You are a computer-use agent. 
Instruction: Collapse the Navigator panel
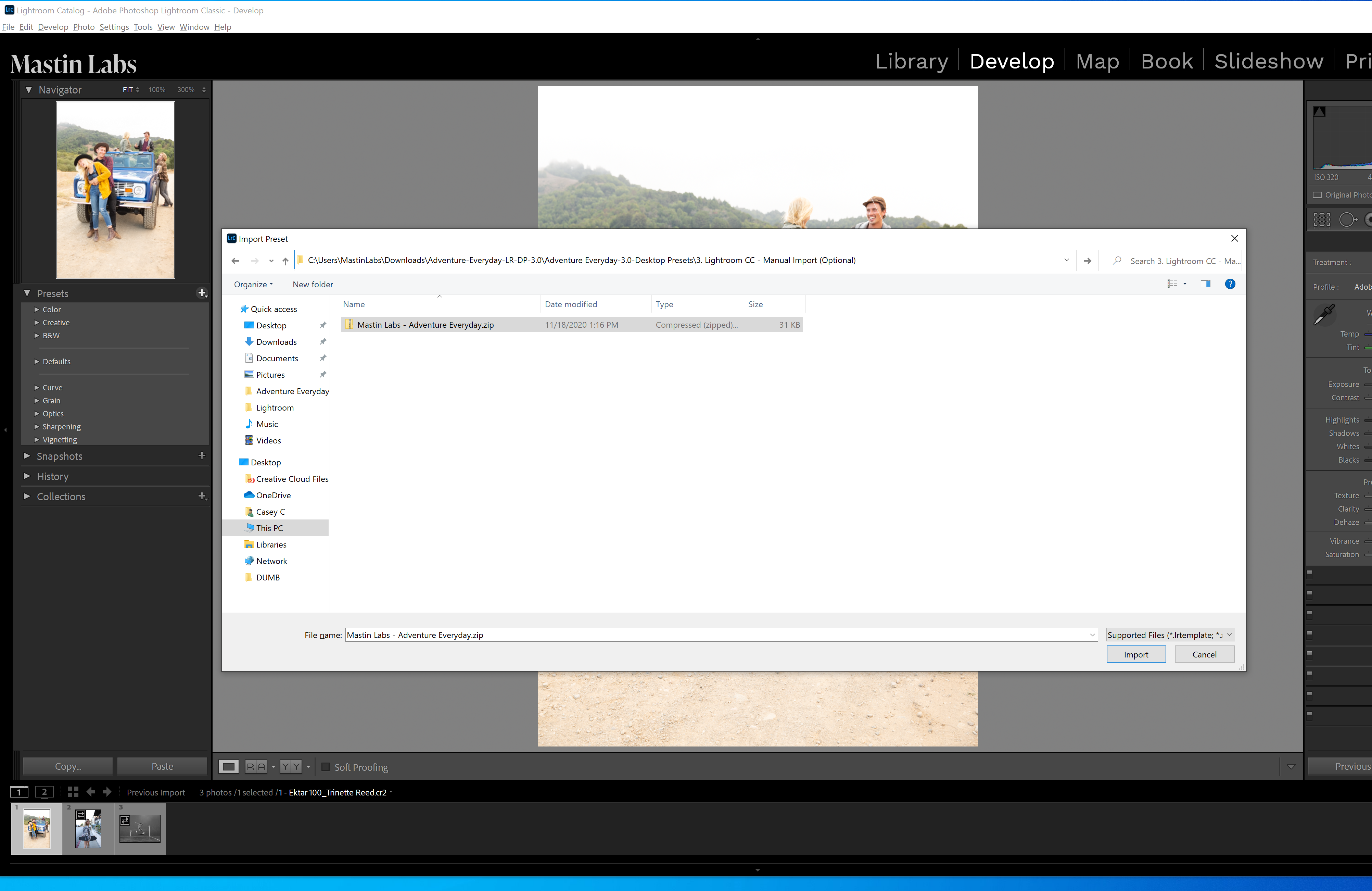point(28,90)
